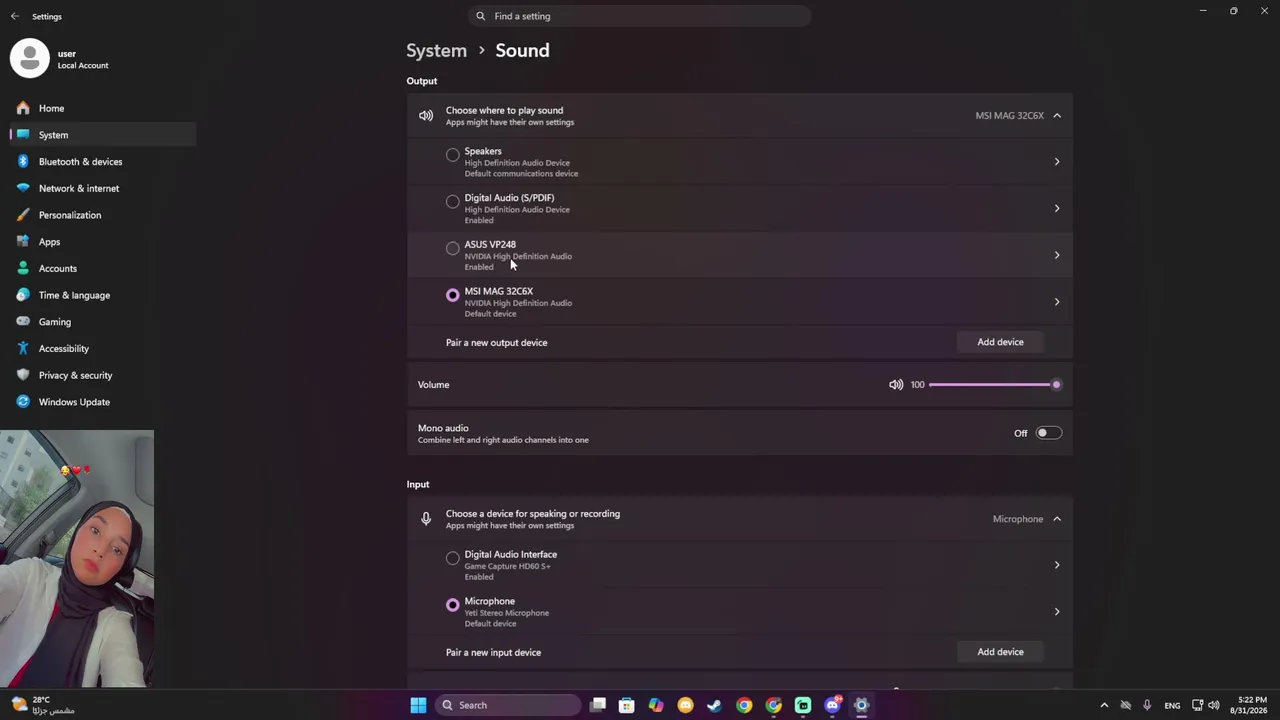Show hidden icons in the system tray

click(x=1104, y=705)
